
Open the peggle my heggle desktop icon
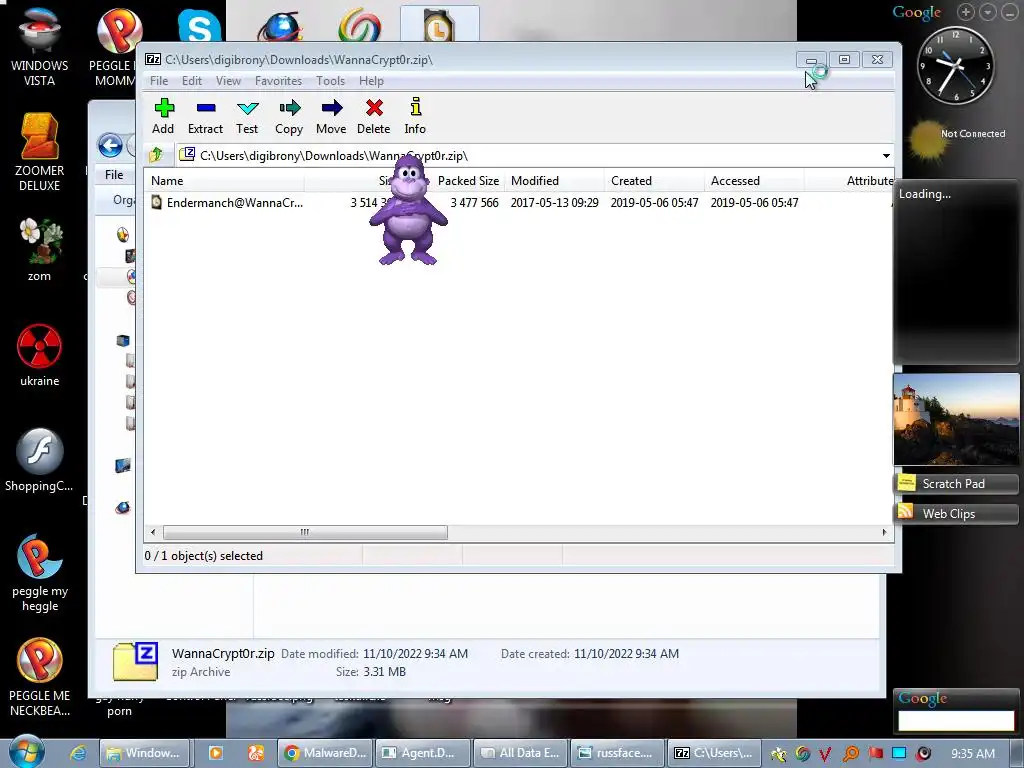pyautogui.click(x=39, y=573)
